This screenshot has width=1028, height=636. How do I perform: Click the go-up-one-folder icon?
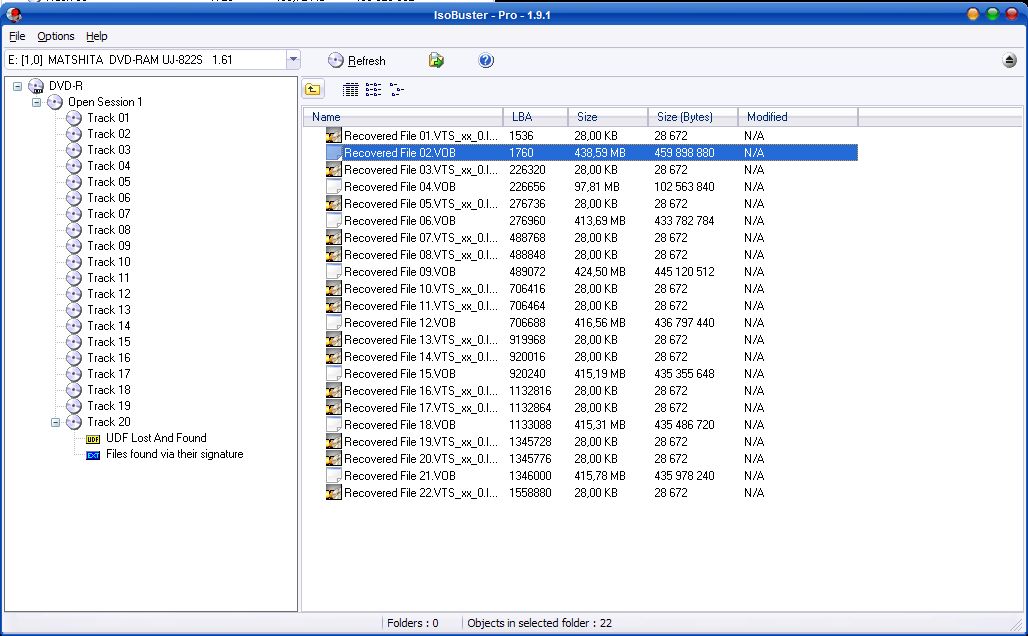tap(313, 89)
